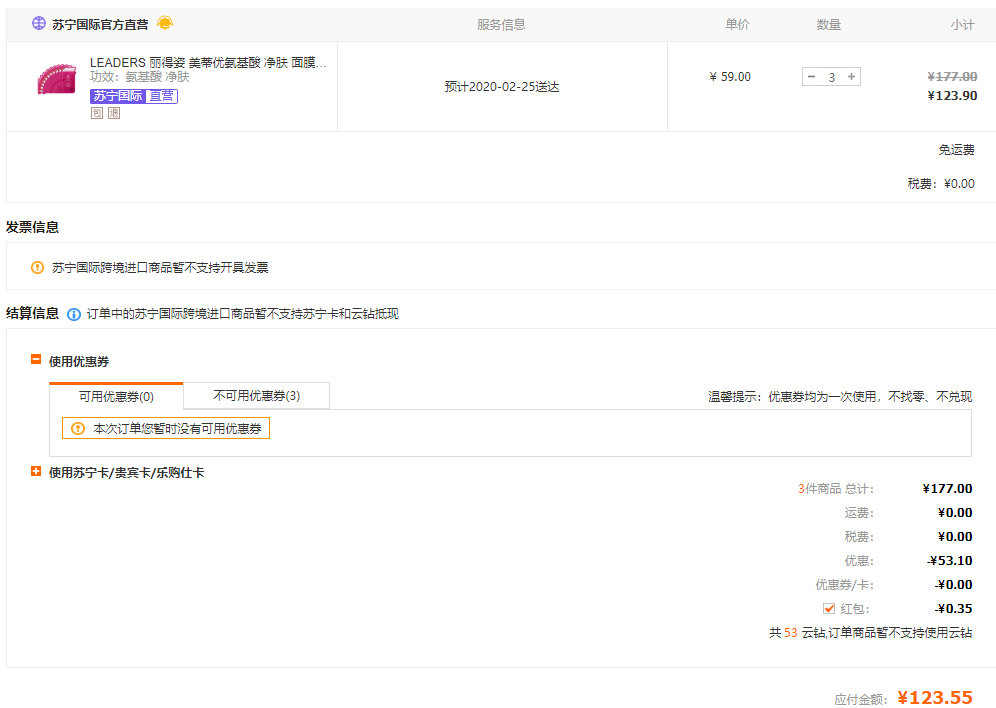
Task: Uncheck the 红包 checkbox
Action: pyautogui.click(x=829, y=608)
